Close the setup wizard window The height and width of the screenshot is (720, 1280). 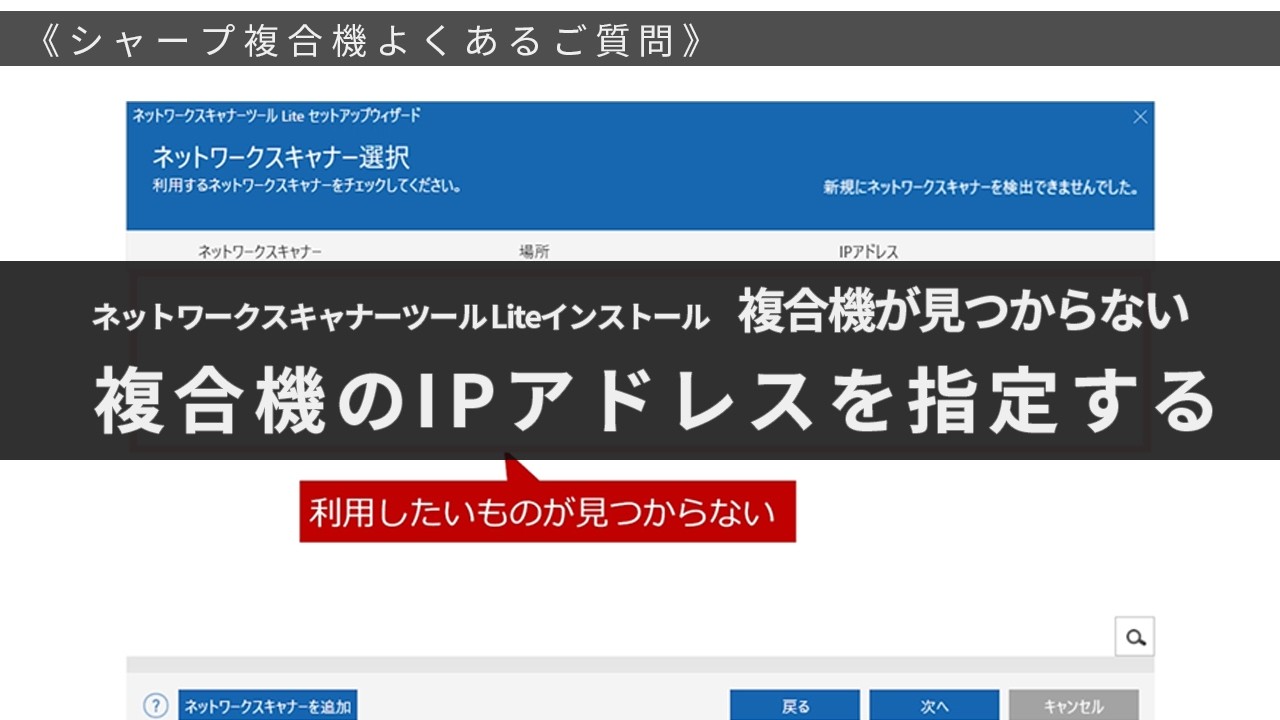click(x=1140, y=117)
